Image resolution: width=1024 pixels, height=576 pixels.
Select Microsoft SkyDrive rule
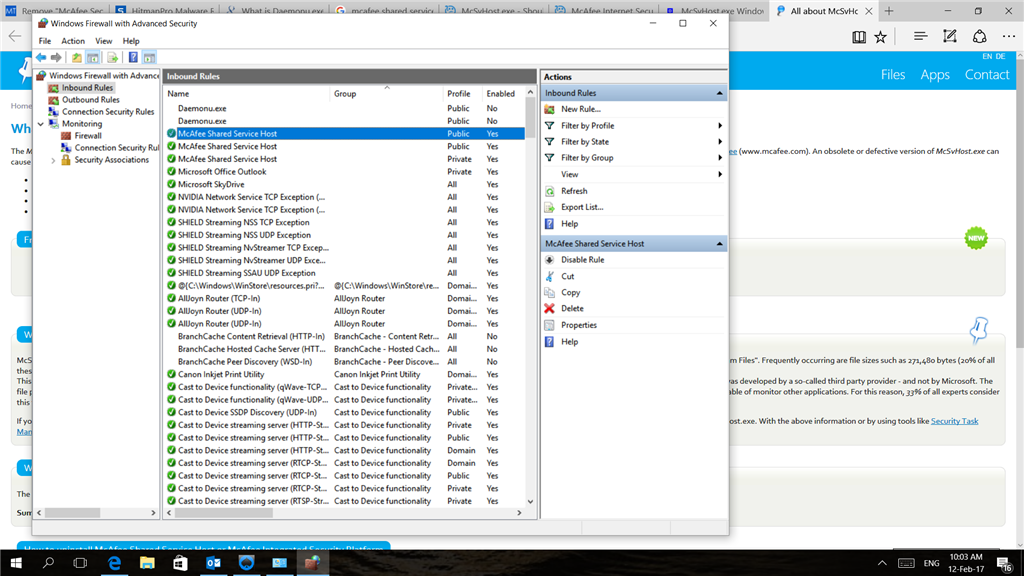[x=344, y=184]
